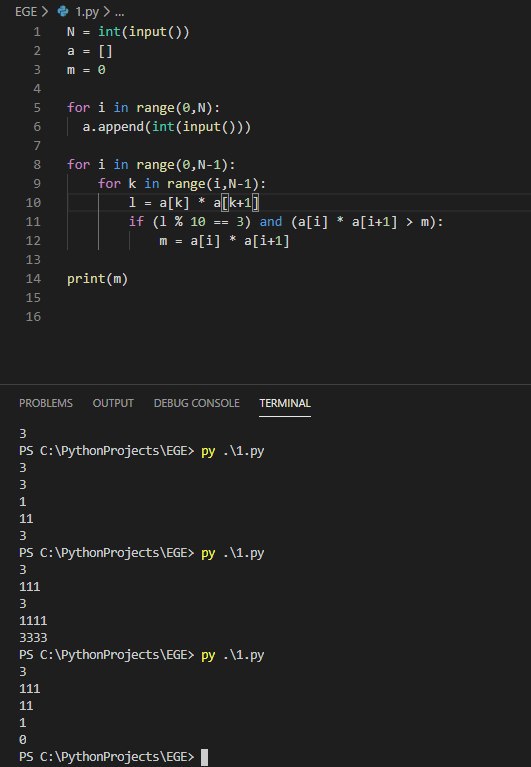The image size is (531, 767).
Task: Click the Python file icon in breadcrumb
Action: tap(63, 11)
